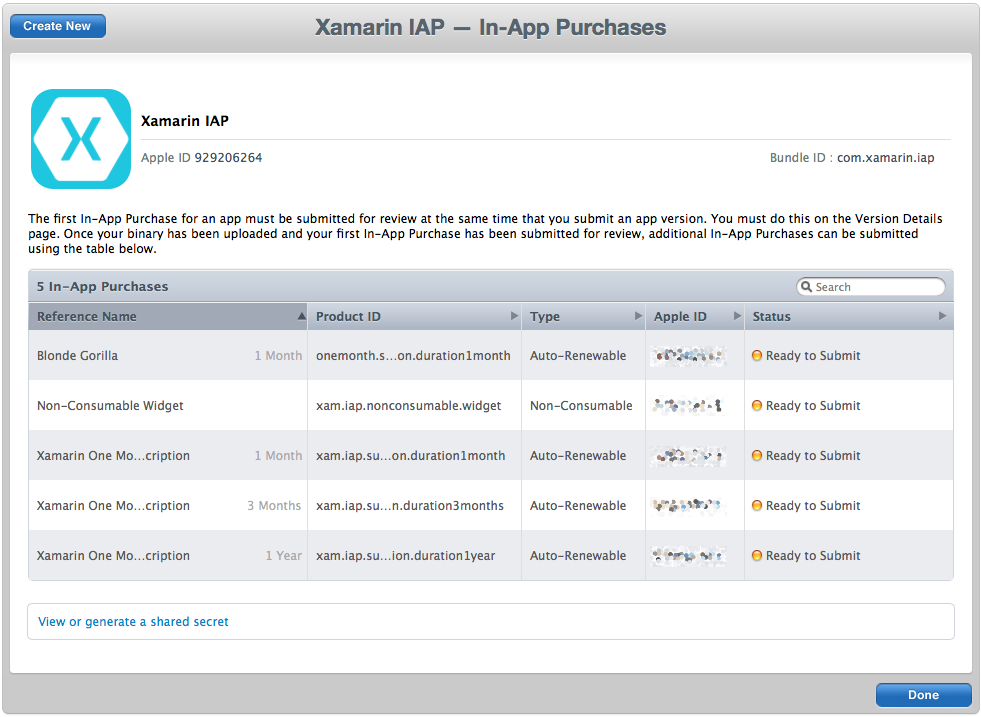Click the status icon beside Non-Consumable Widget
Image resolution: width=981 pixels, height=717 pixels.
click(756, 405)
